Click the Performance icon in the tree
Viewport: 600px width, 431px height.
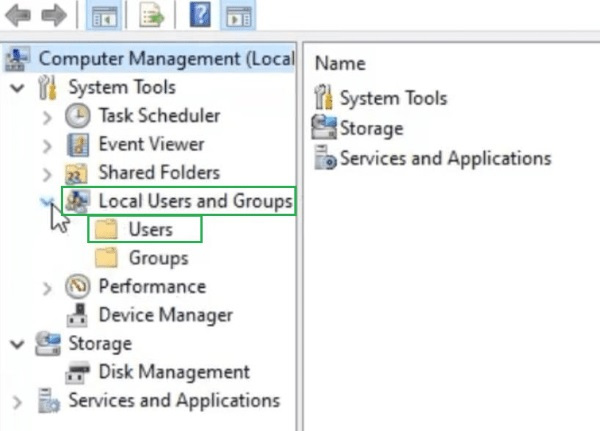click(x=77, y=287)
